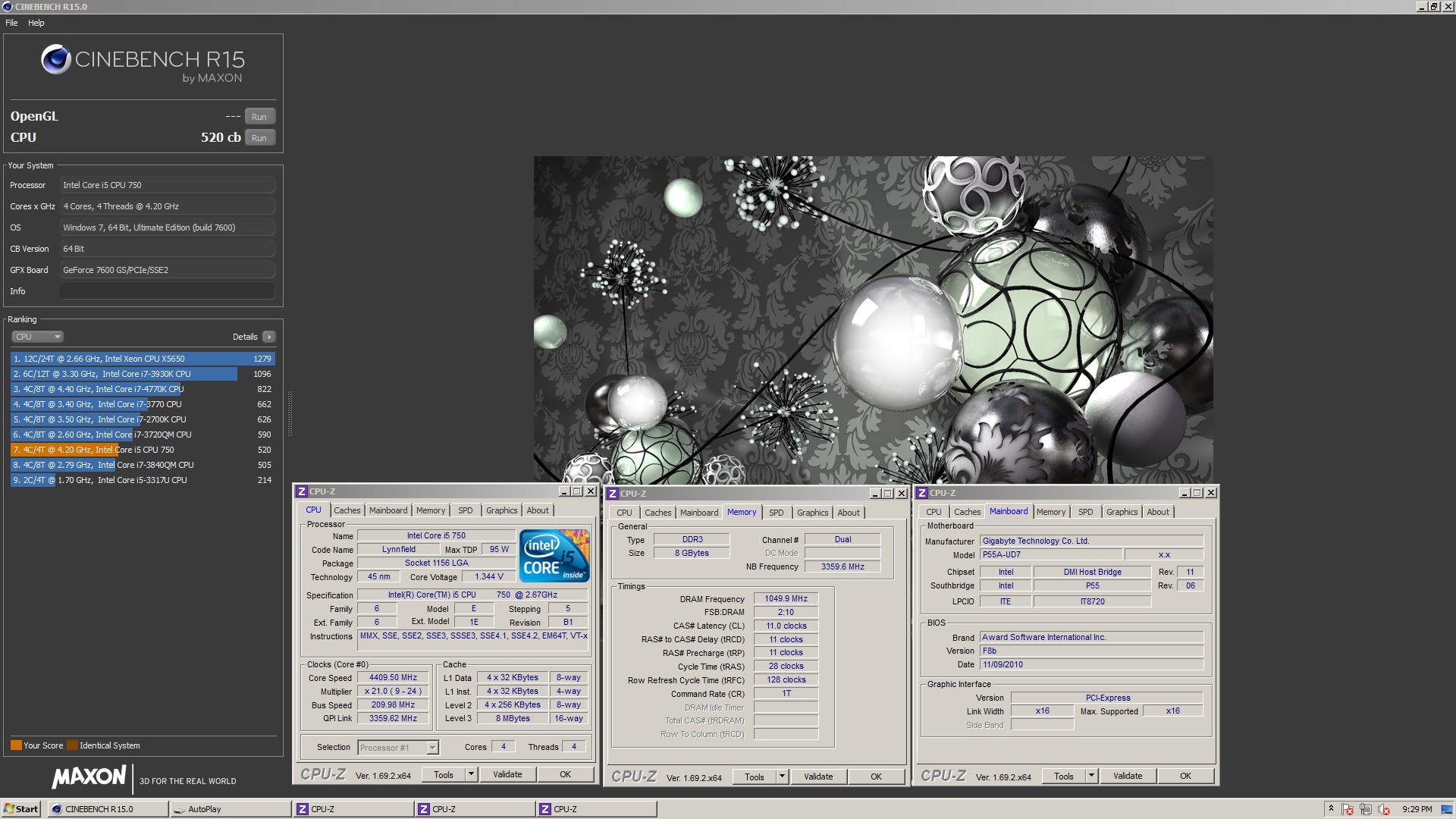
Task: Open the Windows Start button
Action: 21,809
